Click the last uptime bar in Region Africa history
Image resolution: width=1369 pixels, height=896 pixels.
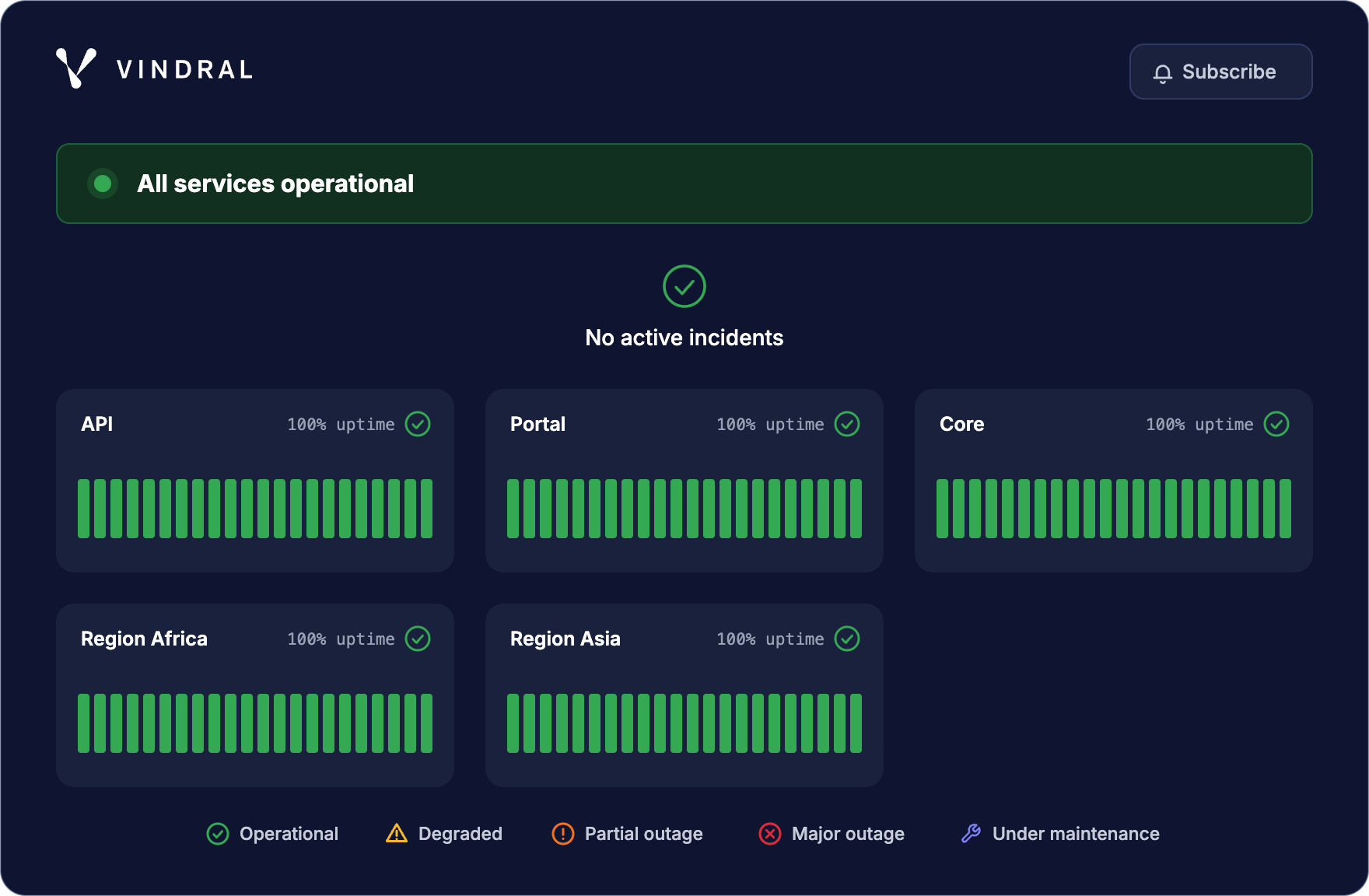tap(426, 723)
